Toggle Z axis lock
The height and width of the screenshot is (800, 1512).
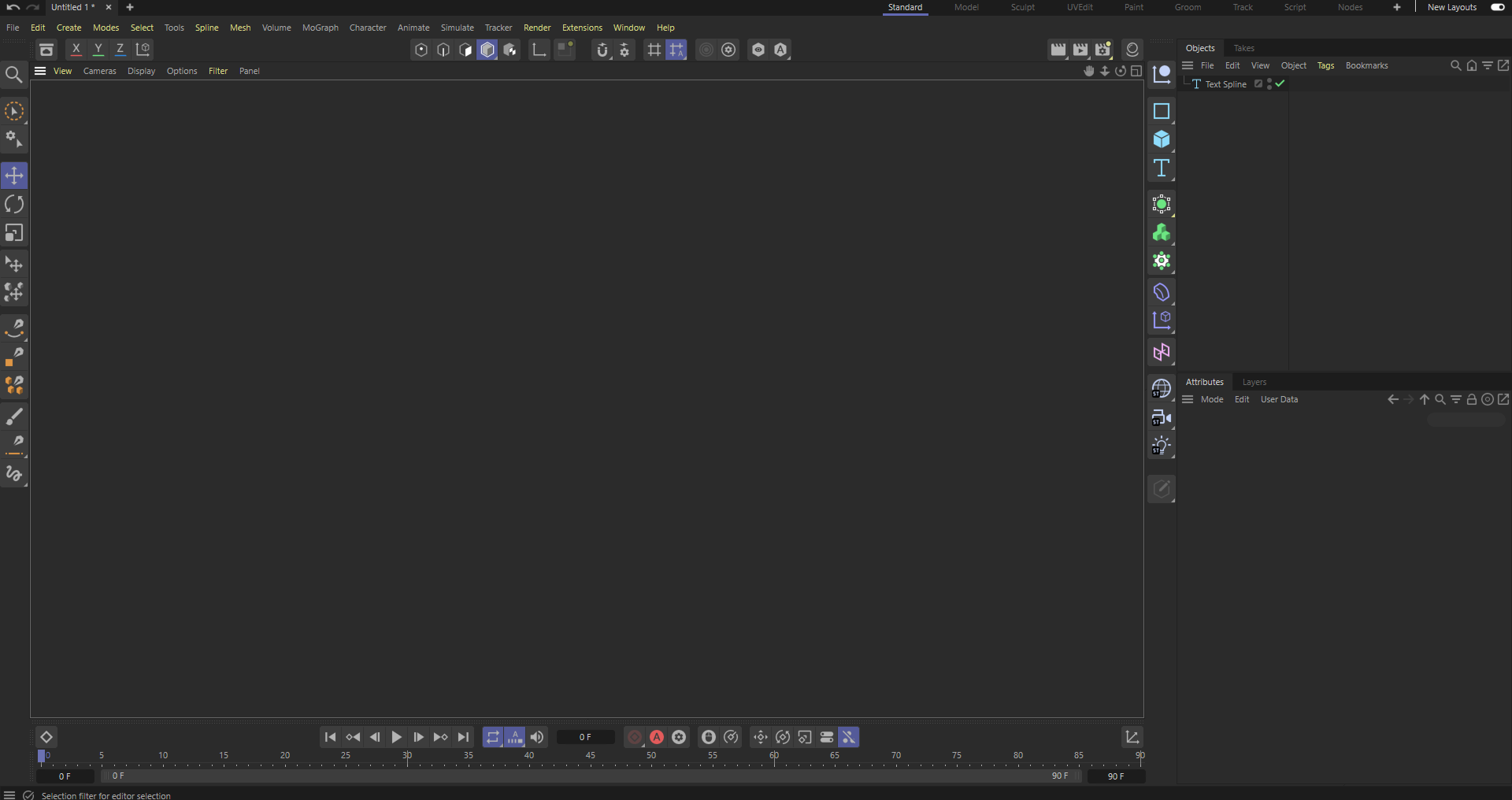[x=120, y=50]
